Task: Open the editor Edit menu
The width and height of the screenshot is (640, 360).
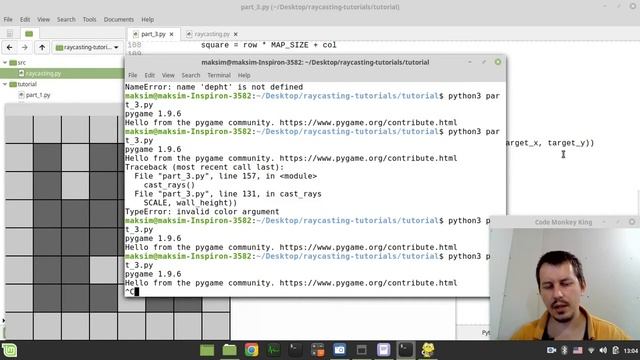Action: click(25, 20)
